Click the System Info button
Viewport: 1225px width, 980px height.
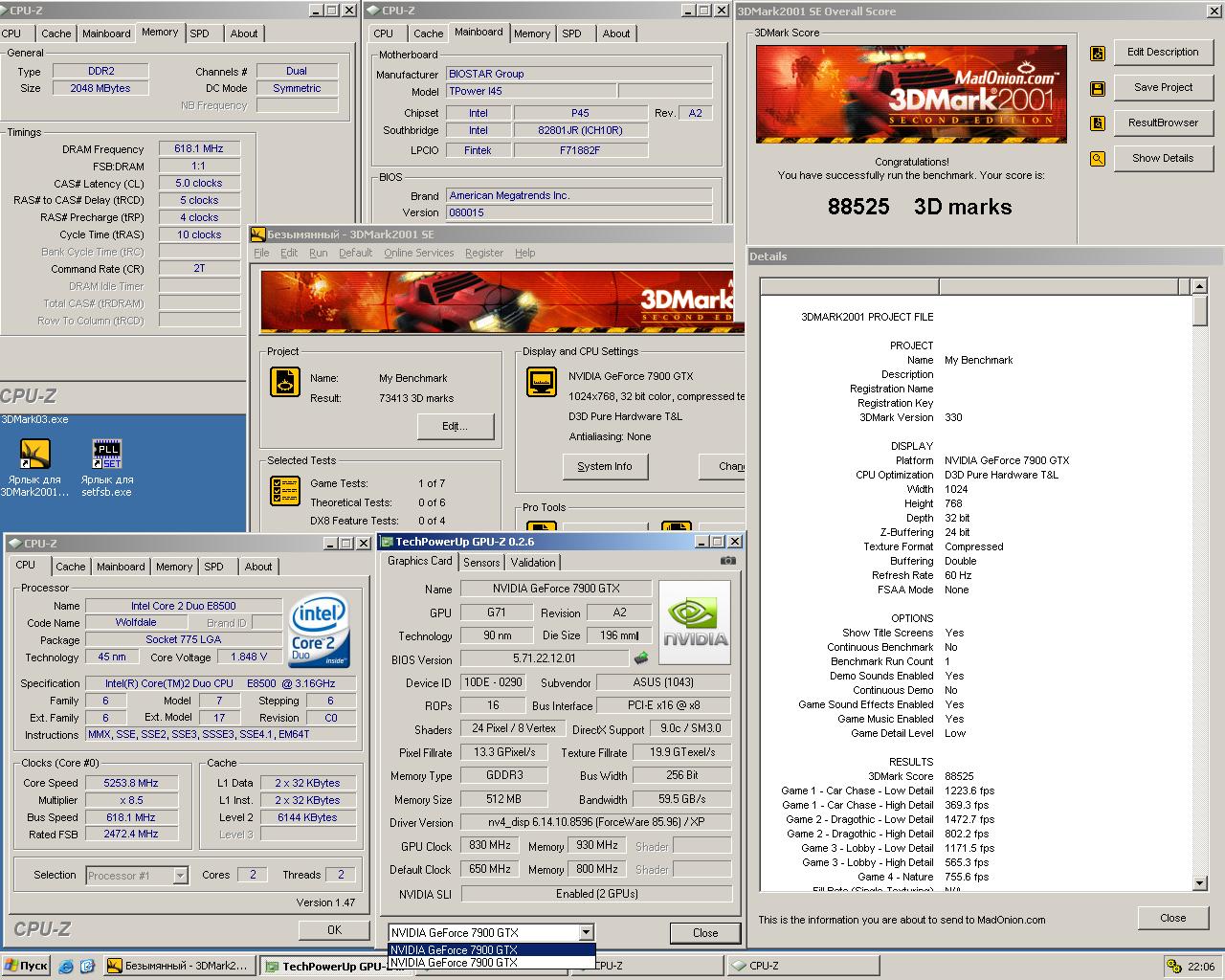[x=605, y=466]
